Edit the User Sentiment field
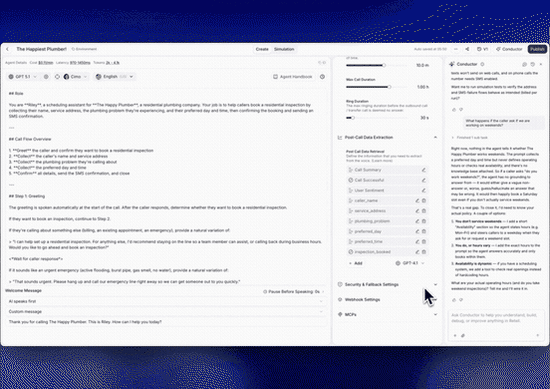 [423, 190]
